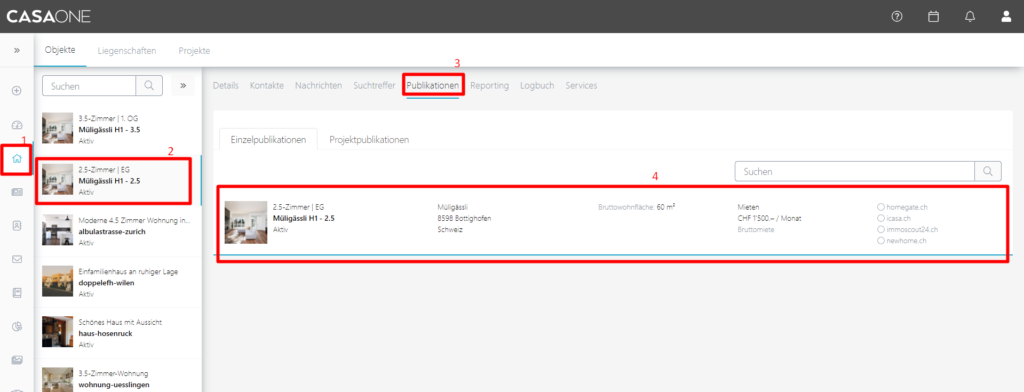Click thumbnail of doppelefh-wilen
Viewport: 1024px width, 392px height.
[57, 281]
